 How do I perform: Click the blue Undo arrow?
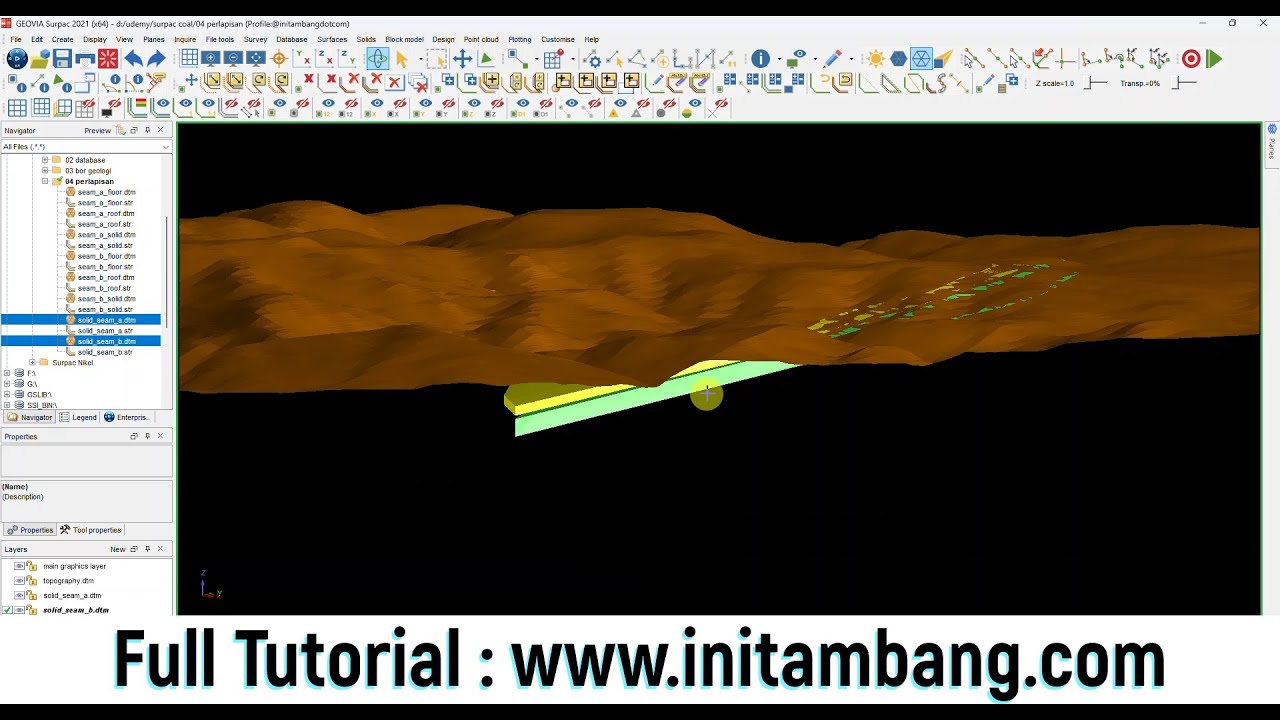pyautogui.click(x=133, y=59)
